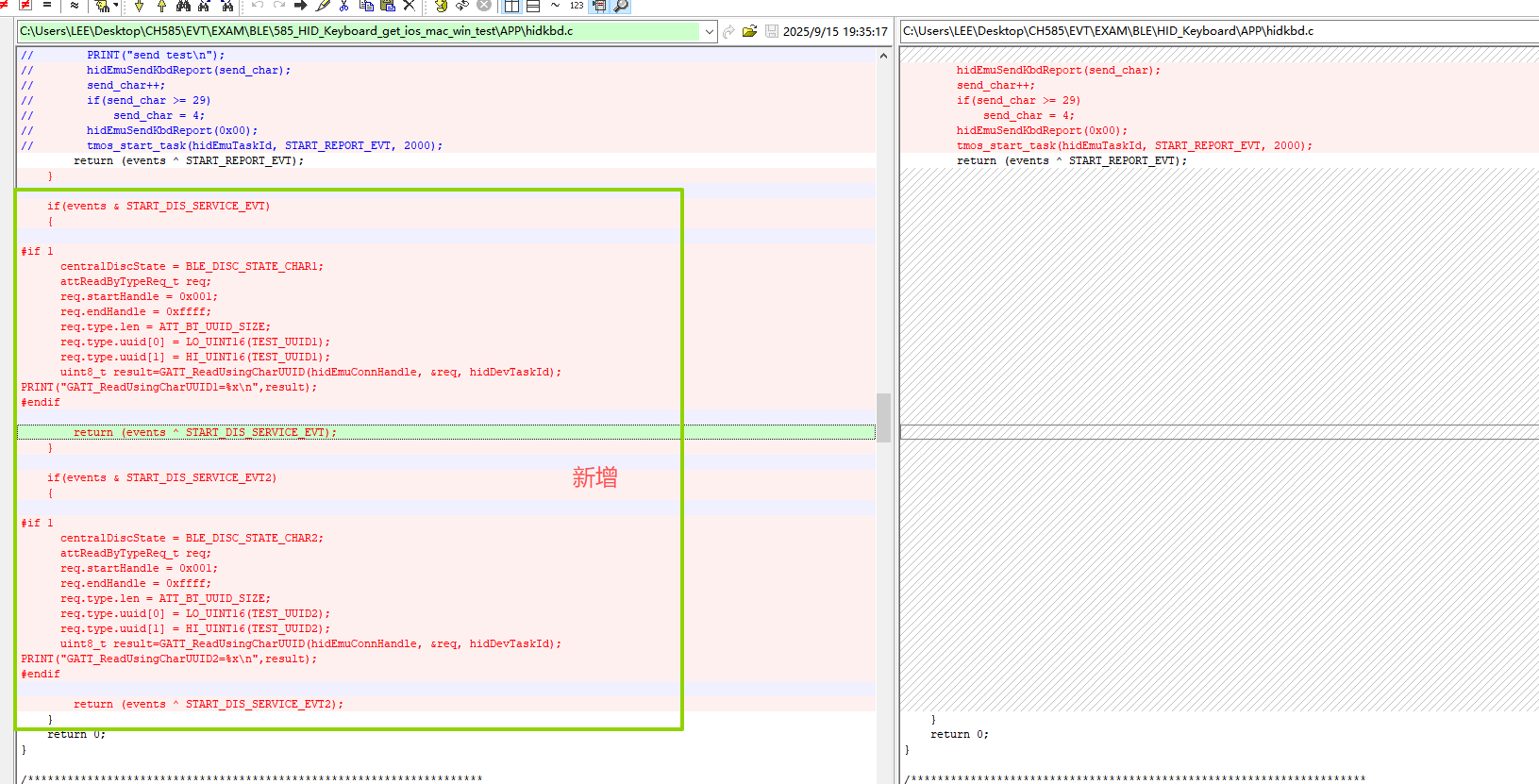Click the Find Previous binoculars icon
Screen dimensions: 1539x784
click(226, 5)
